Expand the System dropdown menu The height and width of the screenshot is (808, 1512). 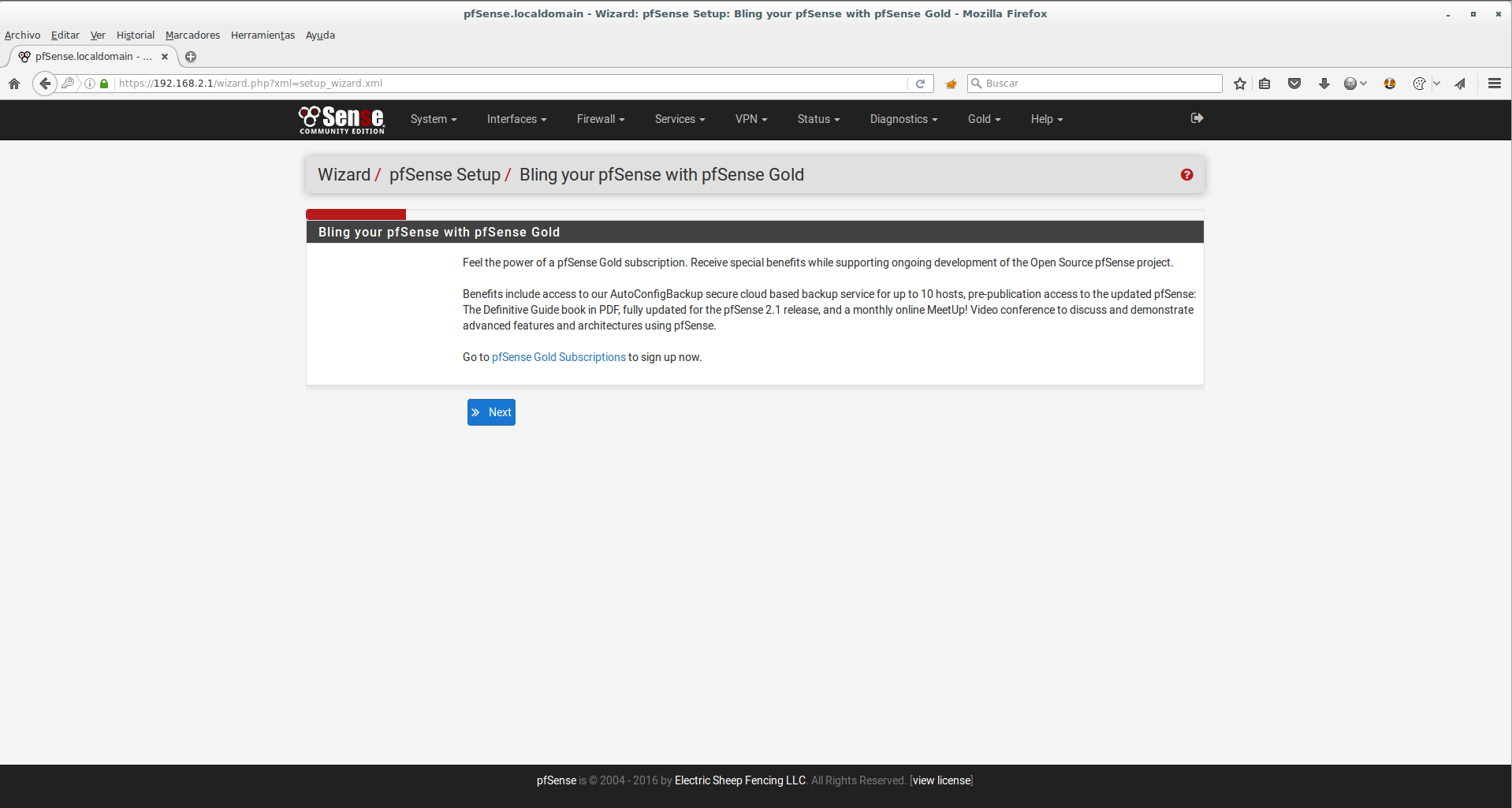tap(433, 119)
